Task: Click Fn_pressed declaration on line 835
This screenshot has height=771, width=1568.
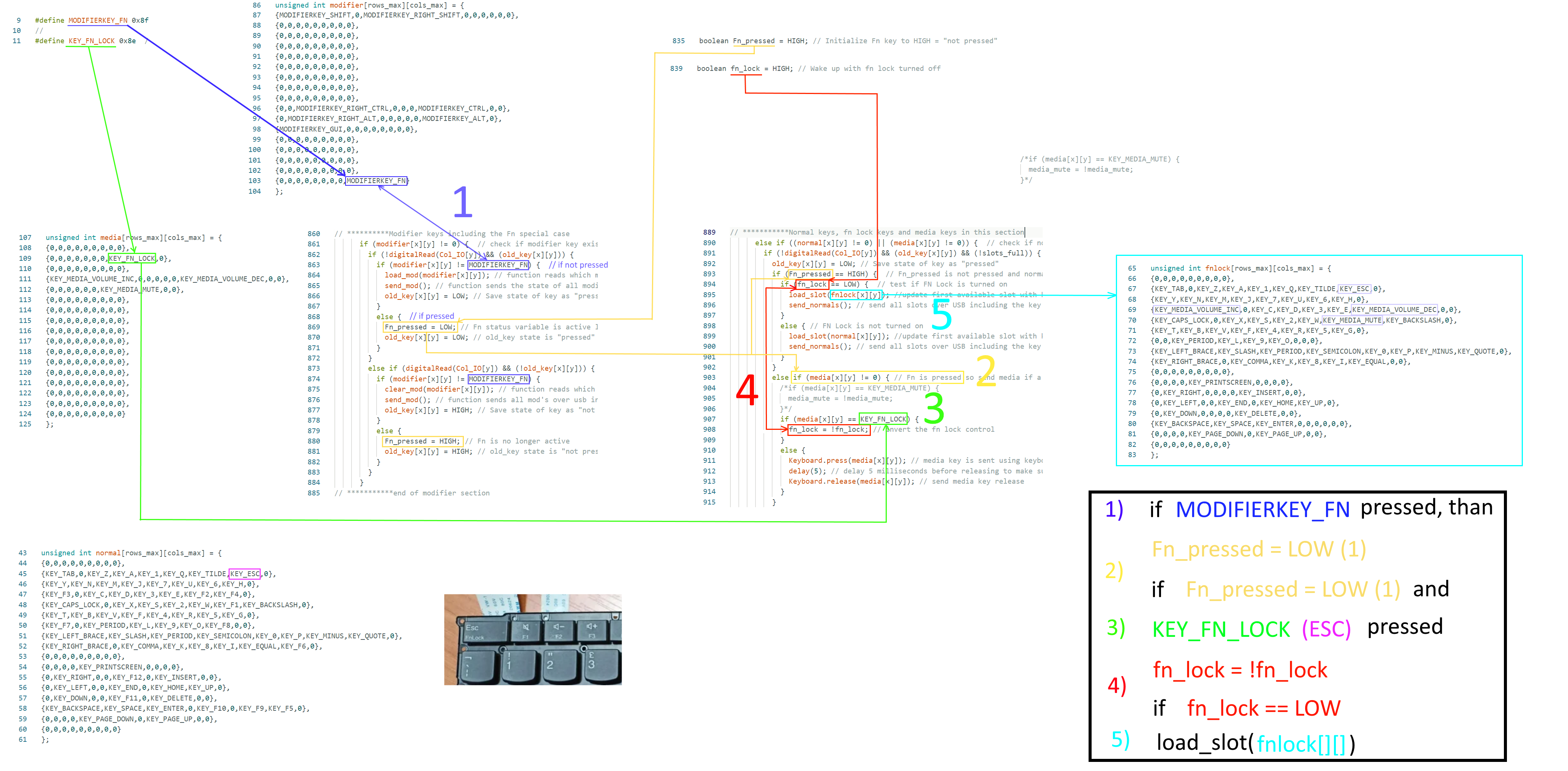Action: pos(754,41)
